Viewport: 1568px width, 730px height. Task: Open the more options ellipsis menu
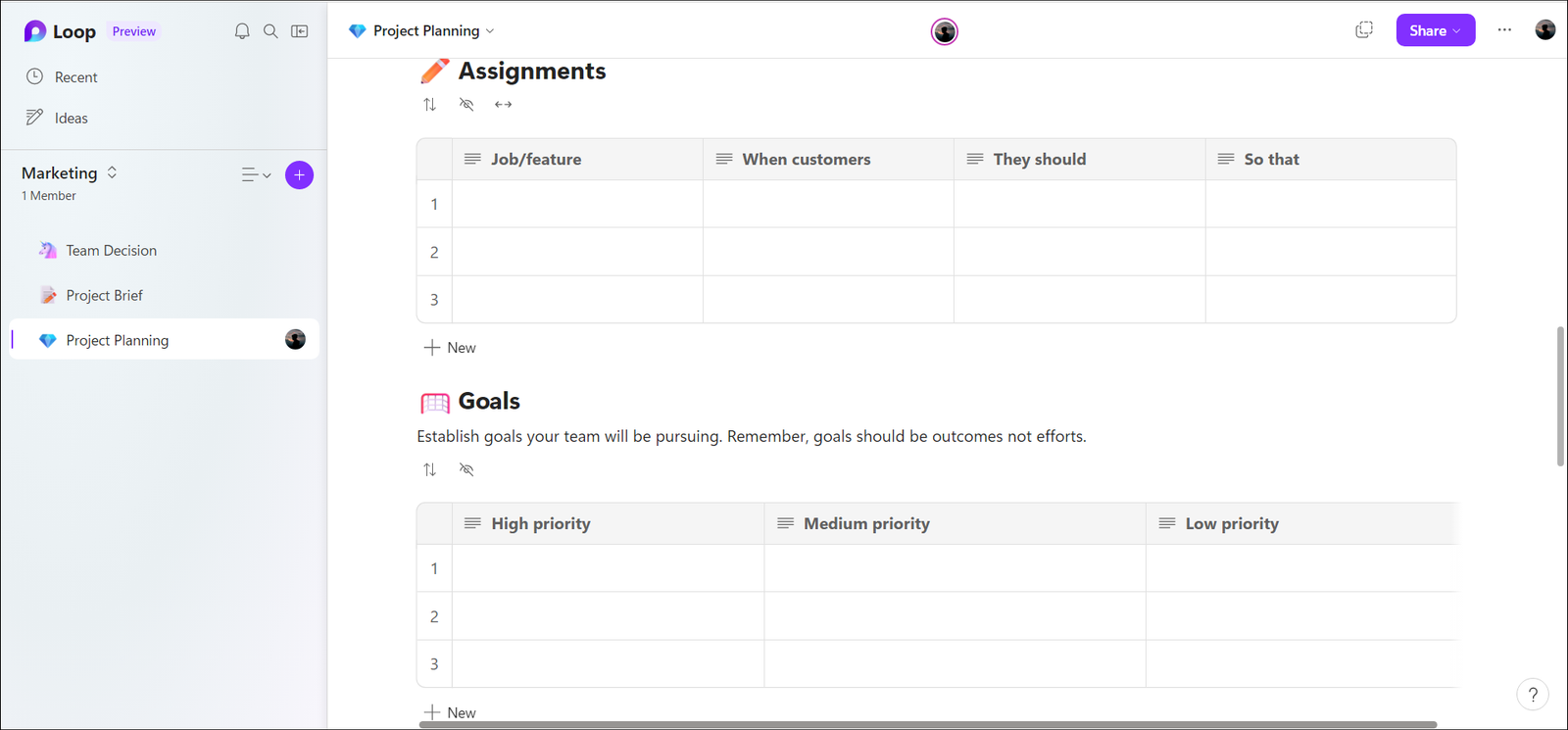tap(1504, 30)
